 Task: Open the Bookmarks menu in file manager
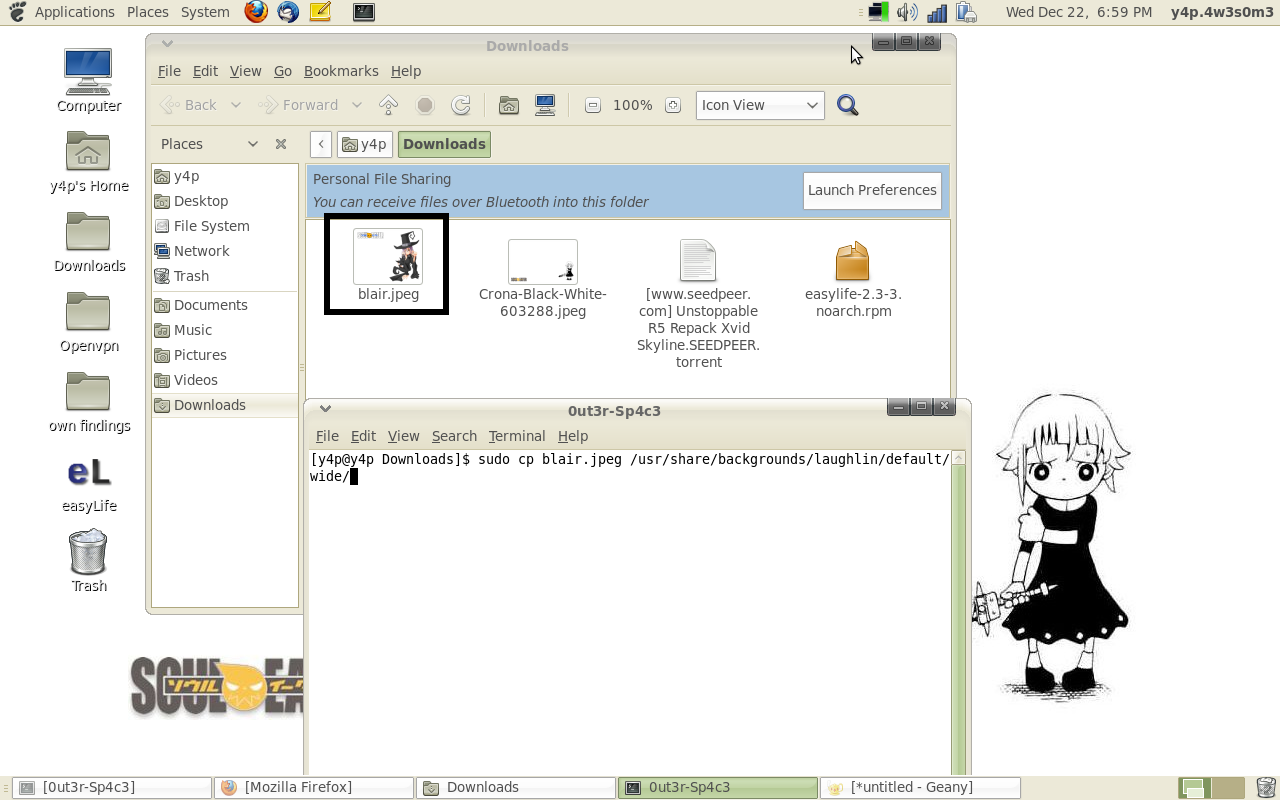tap(341, 71)
